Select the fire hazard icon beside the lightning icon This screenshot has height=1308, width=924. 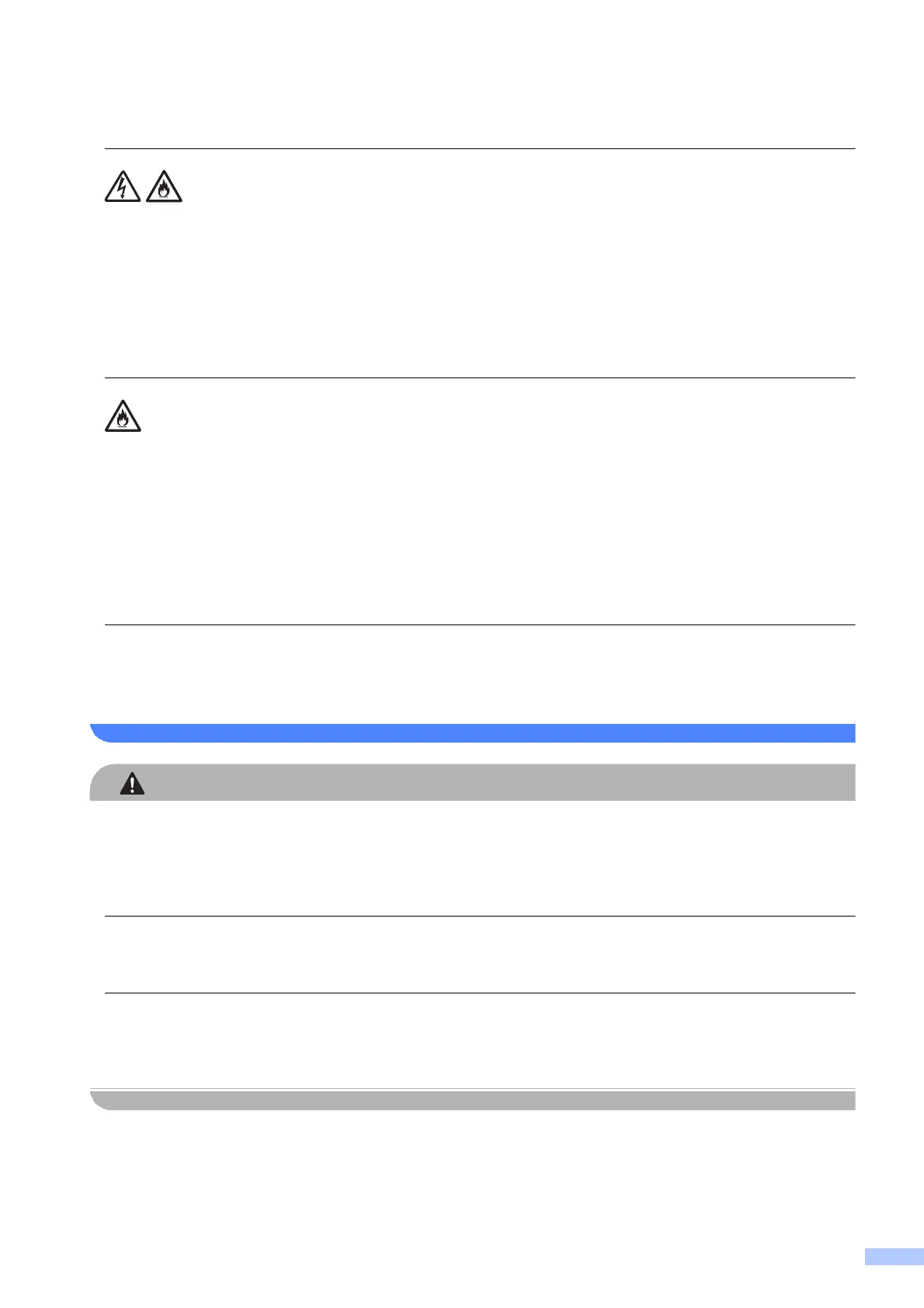pyautogui.click(x=164, y=187)
